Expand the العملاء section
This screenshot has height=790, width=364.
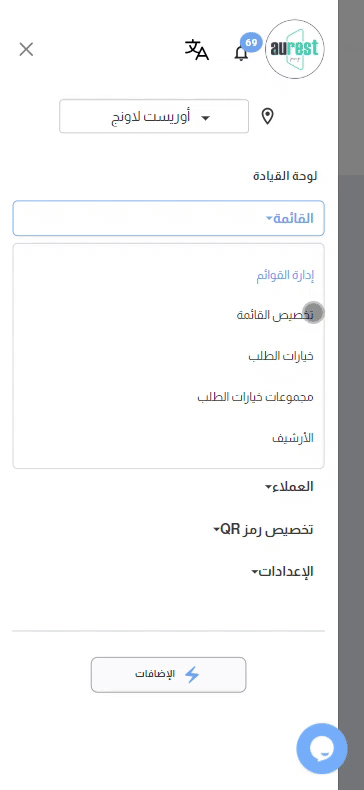[289, 487]
